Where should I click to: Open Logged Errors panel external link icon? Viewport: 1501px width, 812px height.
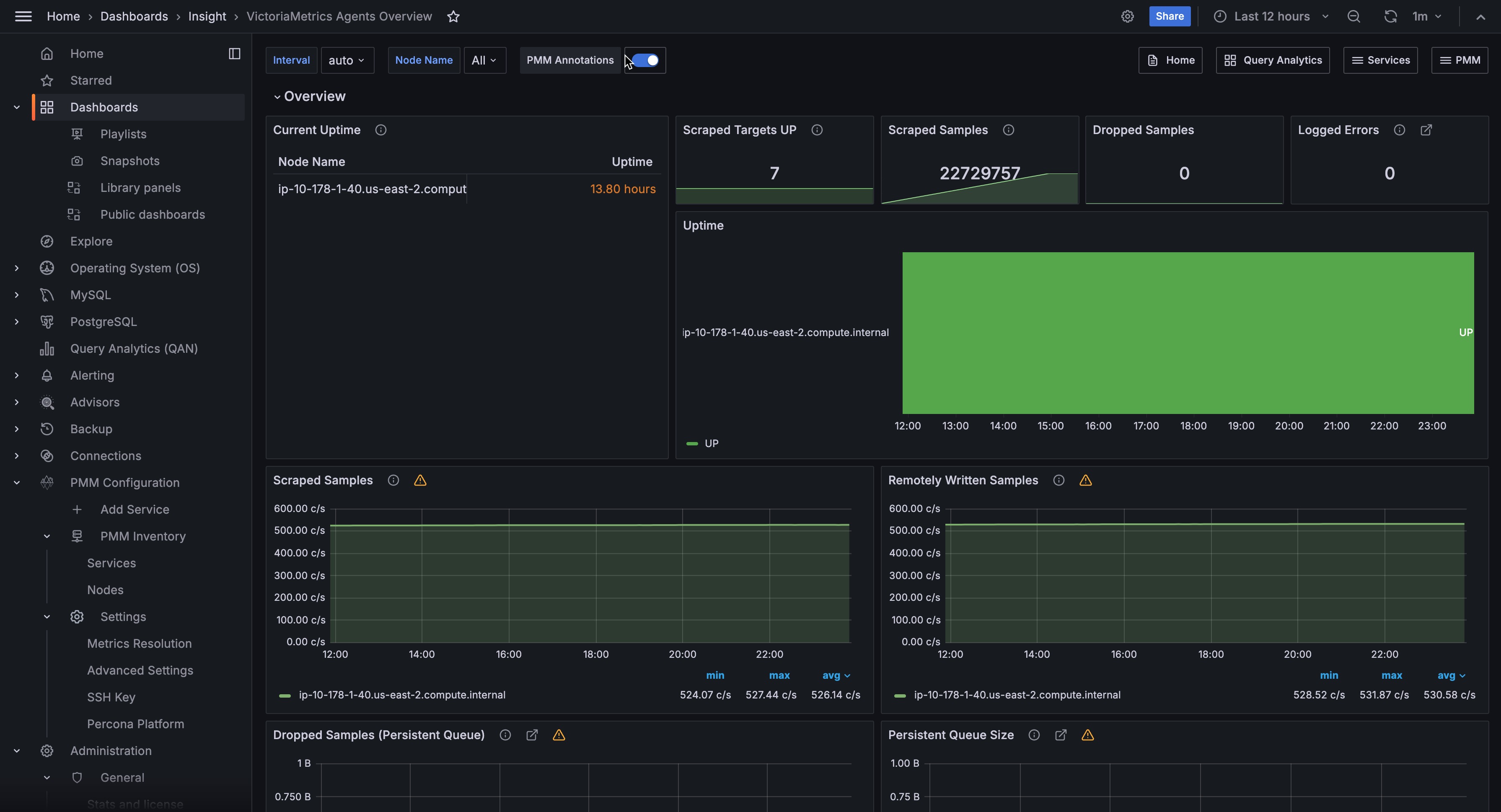(1426, 130)
